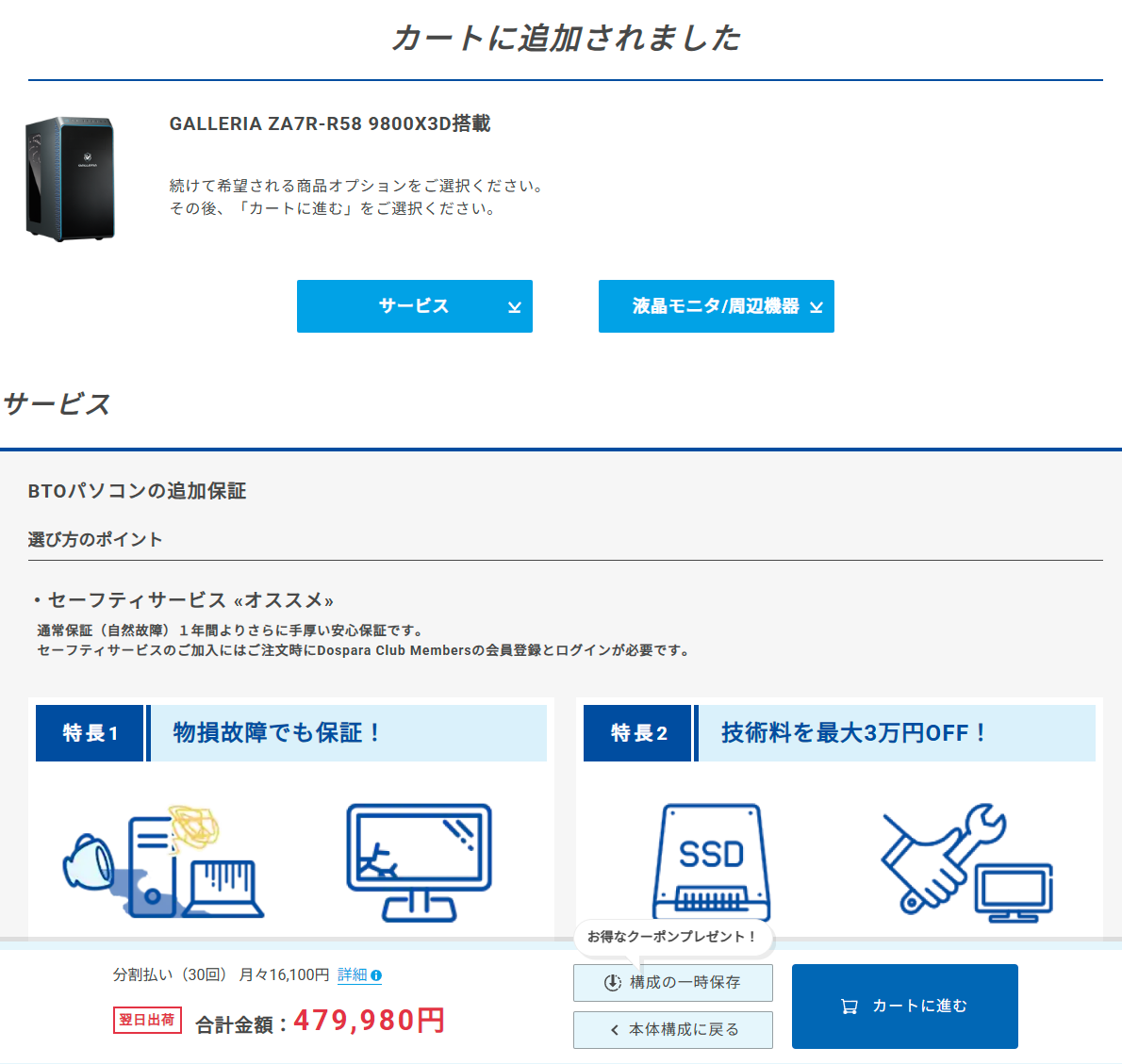Click the 分割払い（30回）月々16,100円 text

pos(221,974)
